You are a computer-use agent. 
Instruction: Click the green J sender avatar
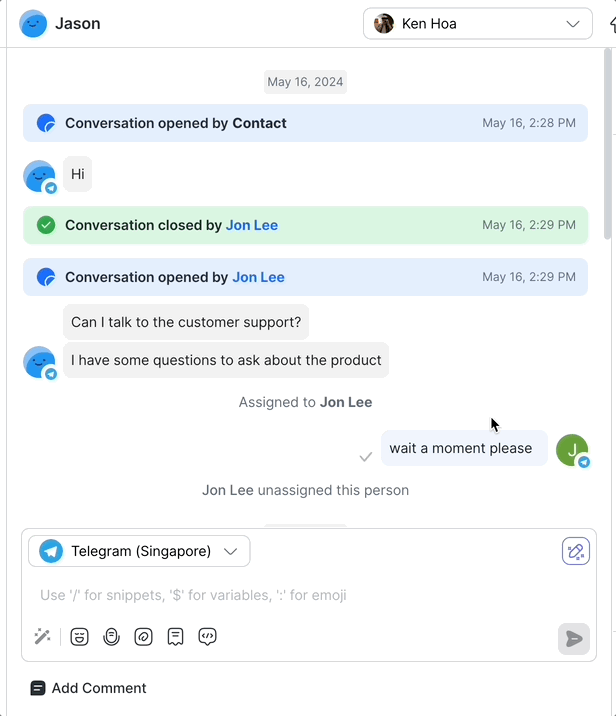[x=571, y=449]
